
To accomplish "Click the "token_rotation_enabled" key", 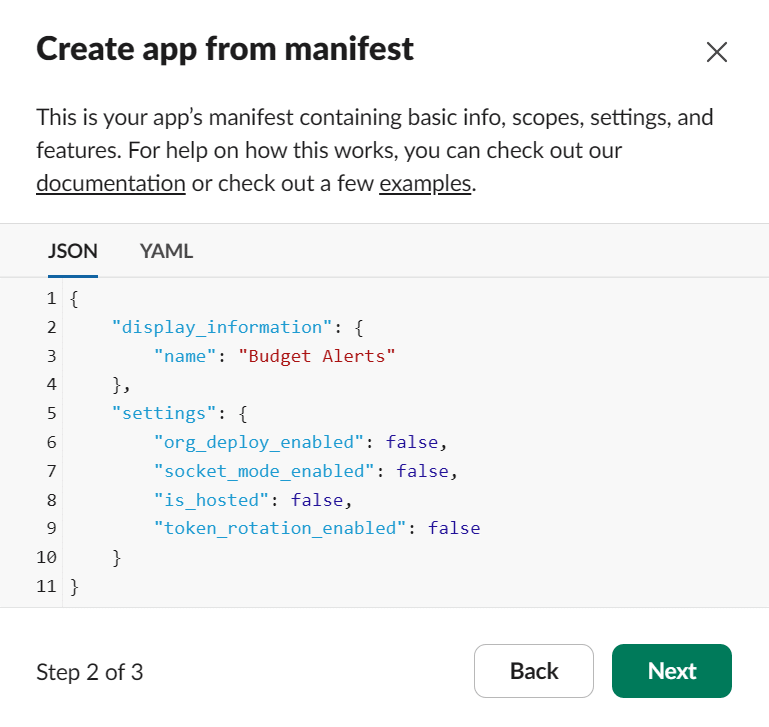I will coord(280,528).
